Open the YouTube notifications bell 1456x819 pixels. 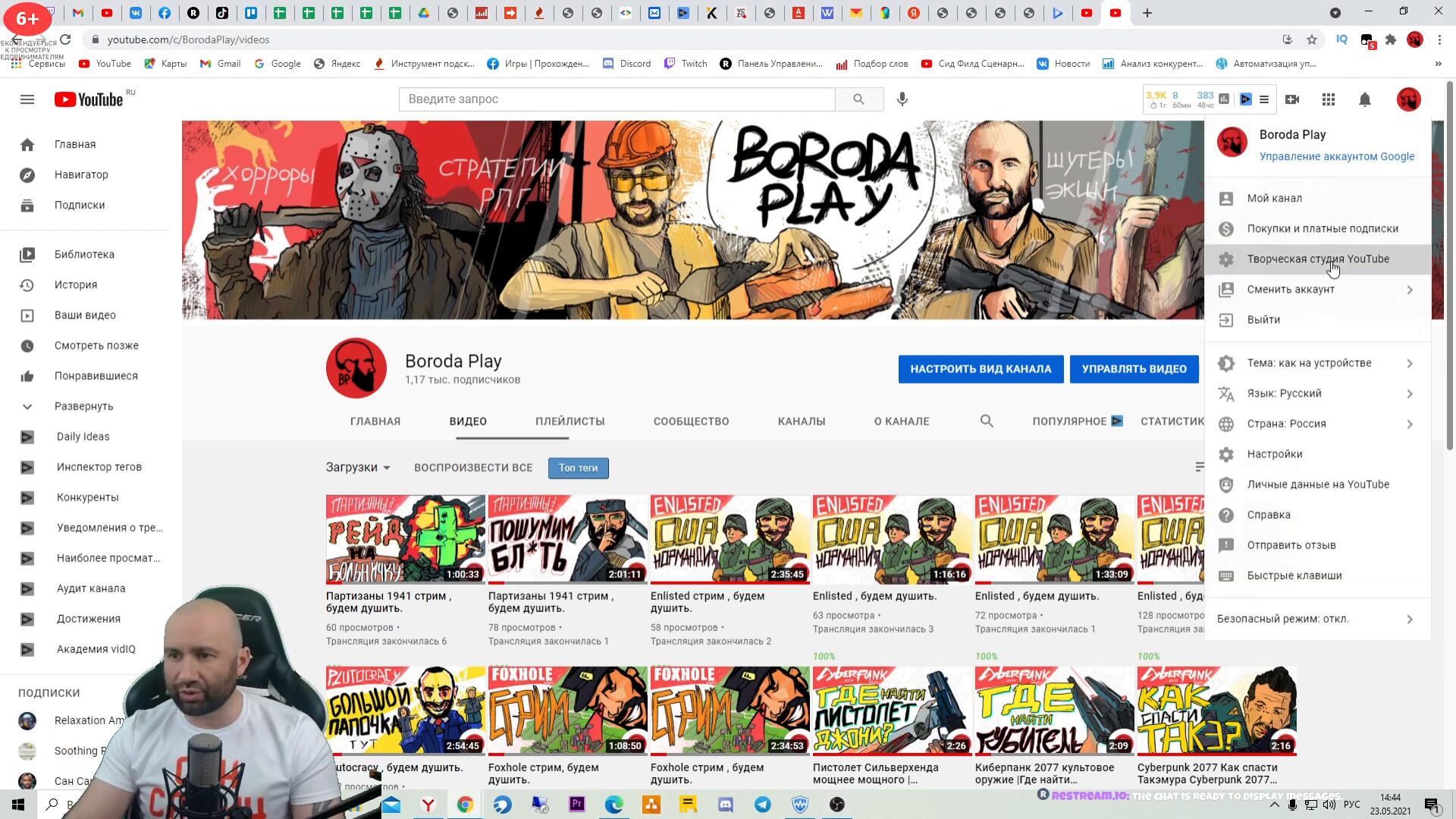1364,99
